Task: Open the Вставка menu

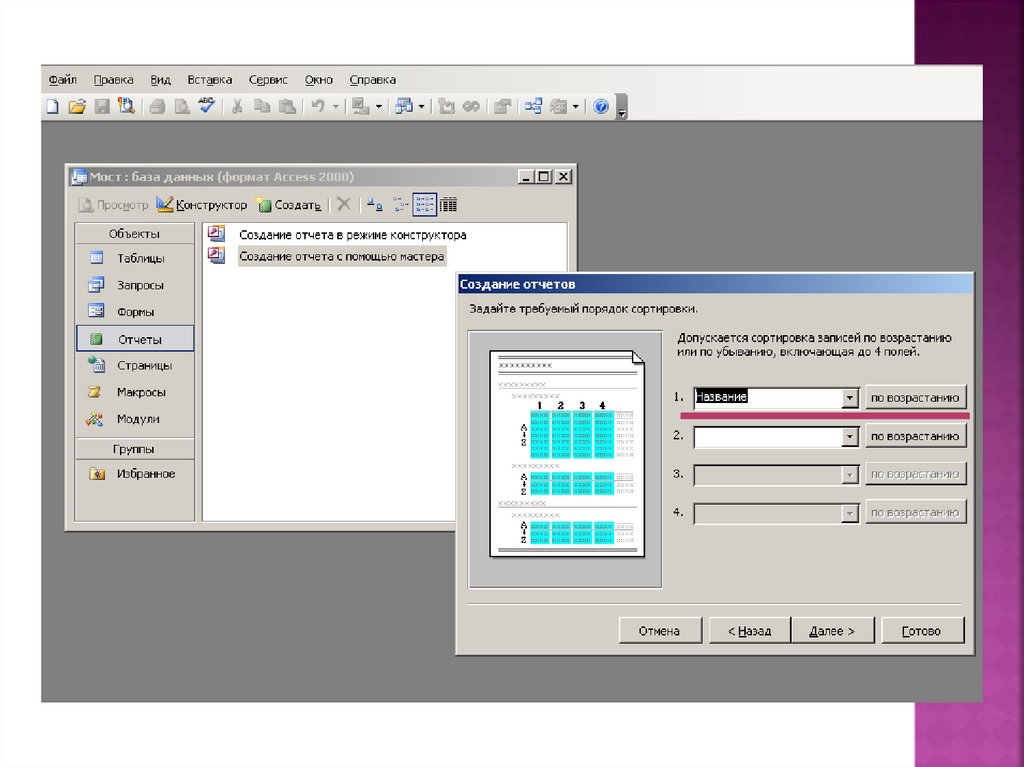Action: [x=209, y=80]
